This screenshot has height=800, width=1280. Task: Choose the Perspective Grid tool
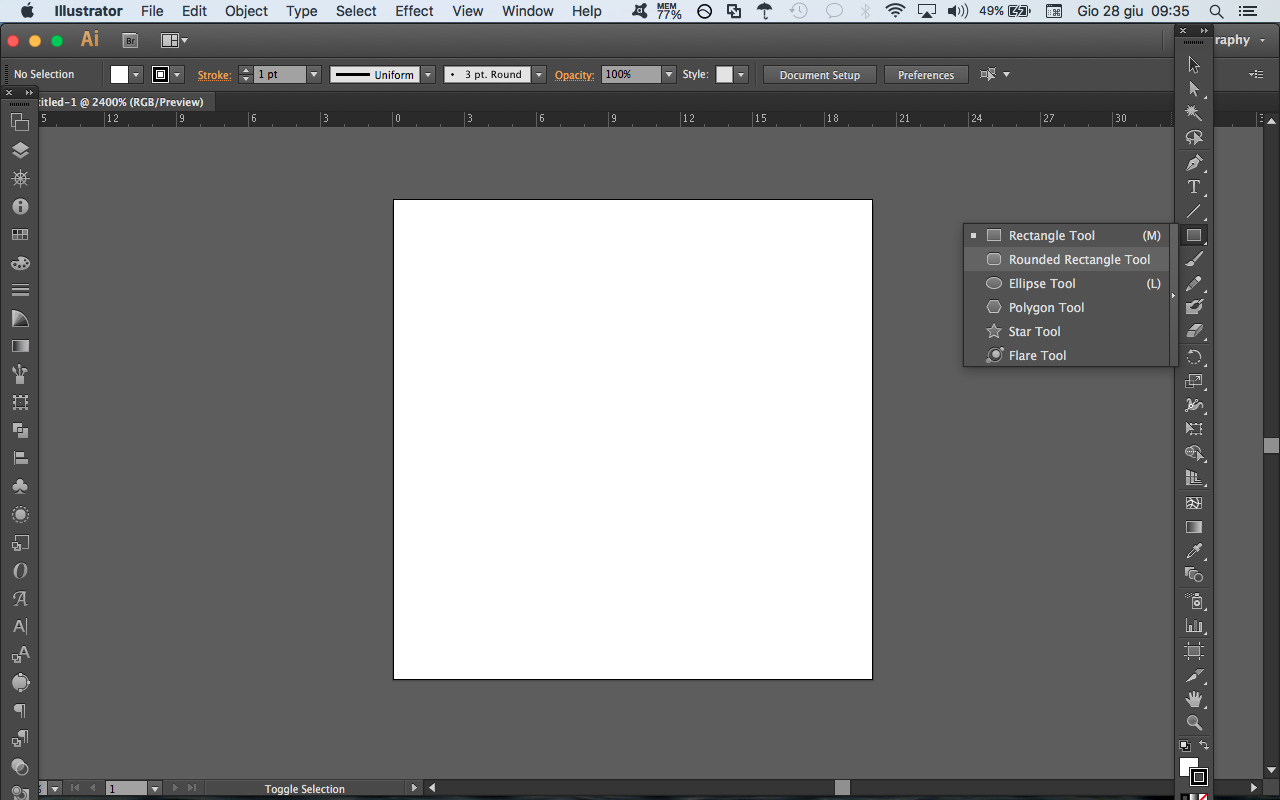pyautogui.click(x=1194, y=478)
